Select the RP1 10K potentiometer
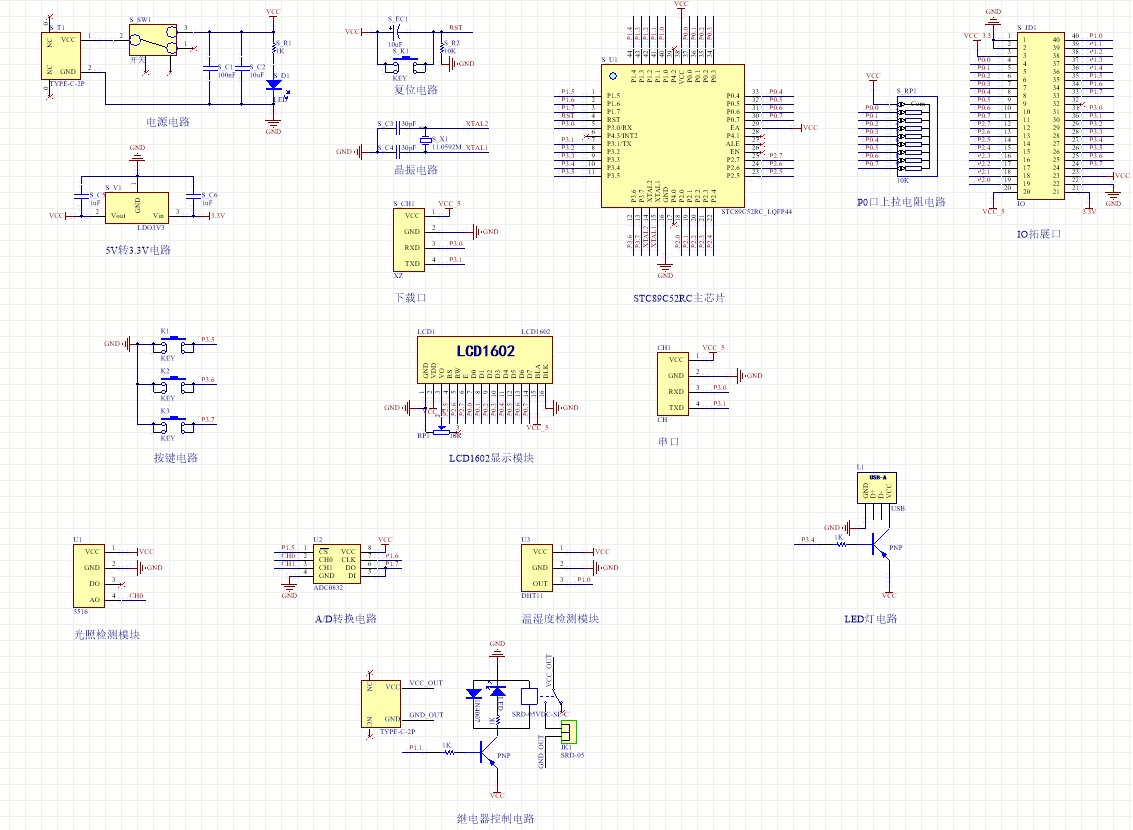The width and height of the screenshot is (1133, 830). tap(441, 432)
